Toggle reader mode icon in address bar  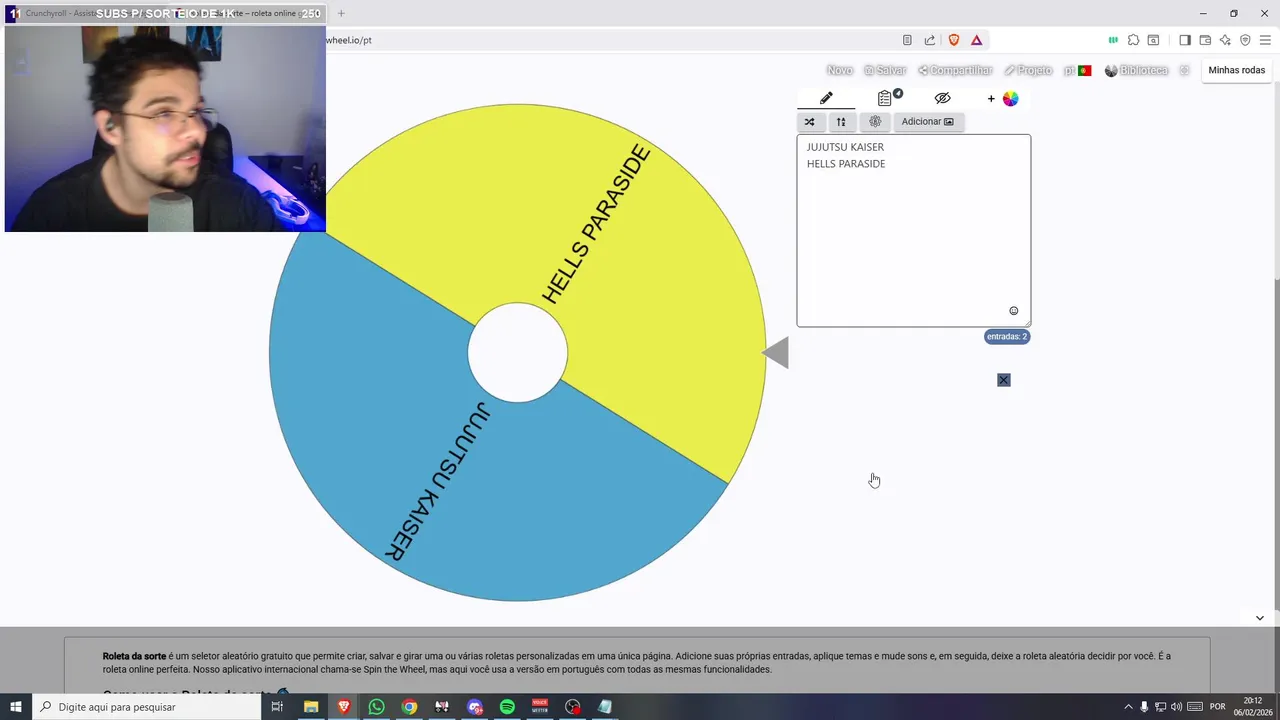907,40
